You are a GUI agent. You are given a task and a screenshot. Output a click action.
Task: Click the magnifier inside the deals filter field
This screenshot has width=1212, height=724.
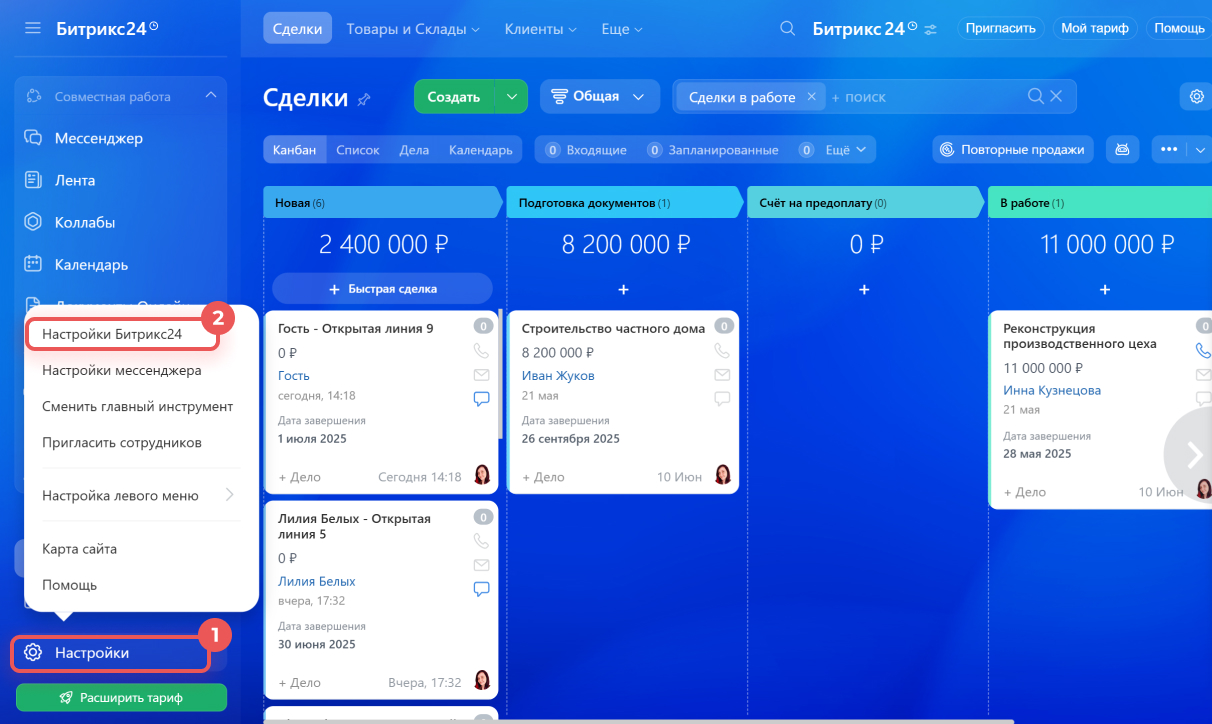[x=1036, y=97]
